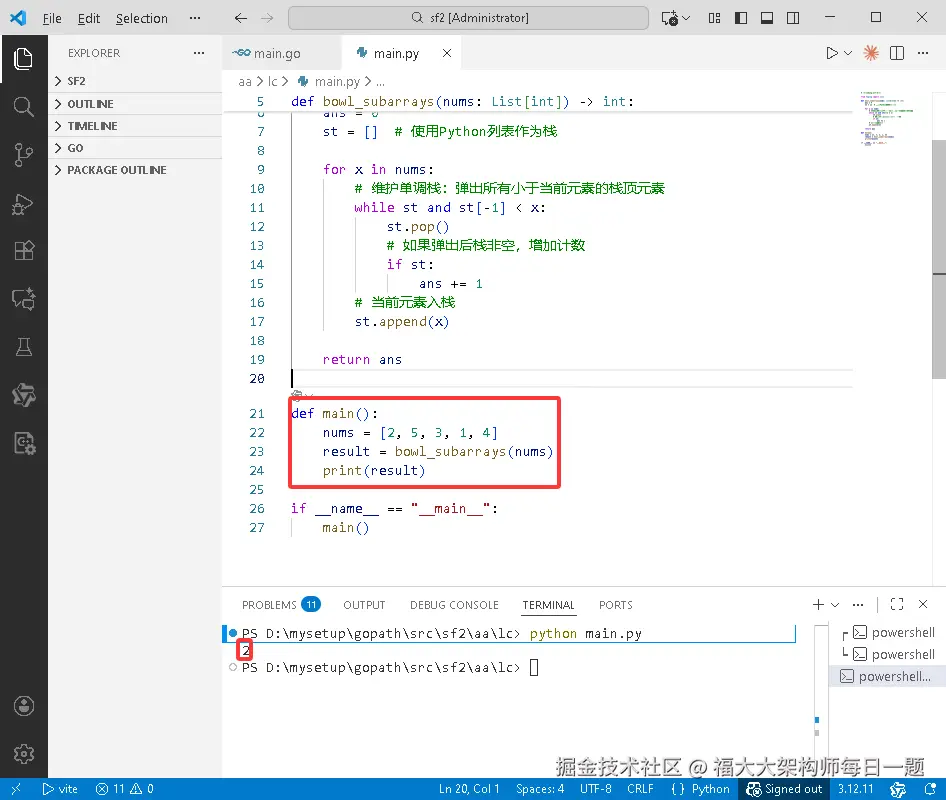Open the Extensions view

24,250
